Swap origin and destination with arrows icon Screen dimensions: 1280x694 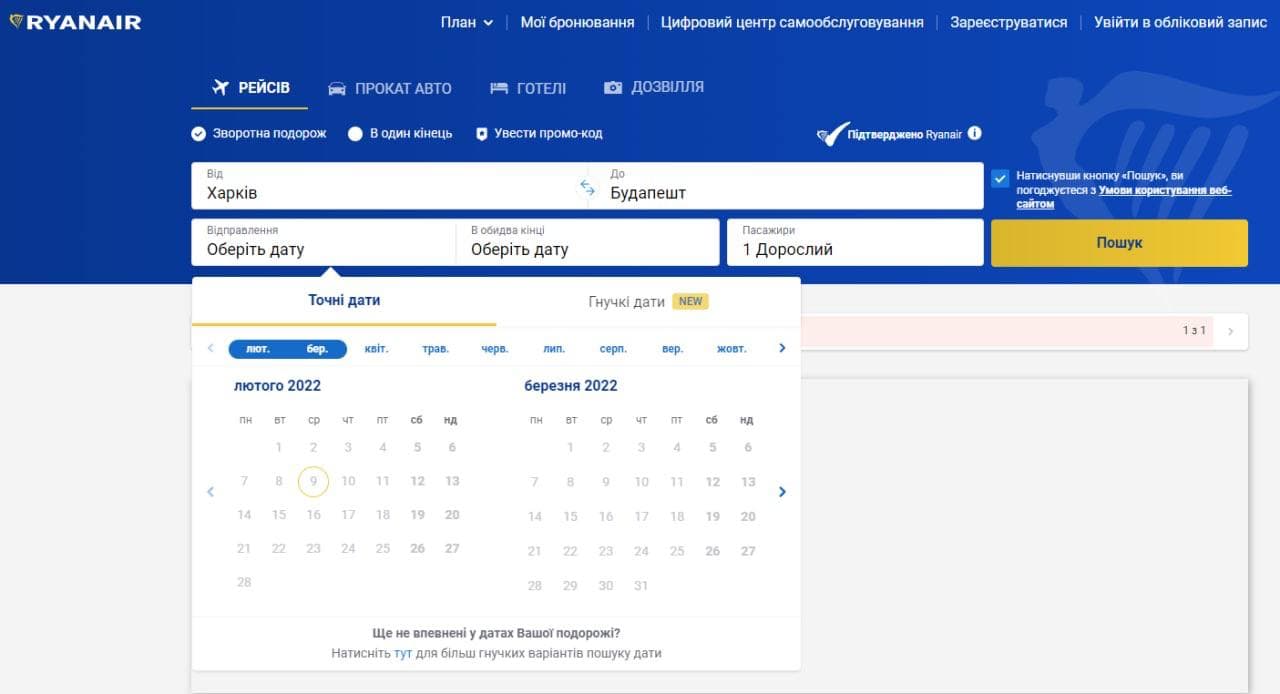point(587,186)
